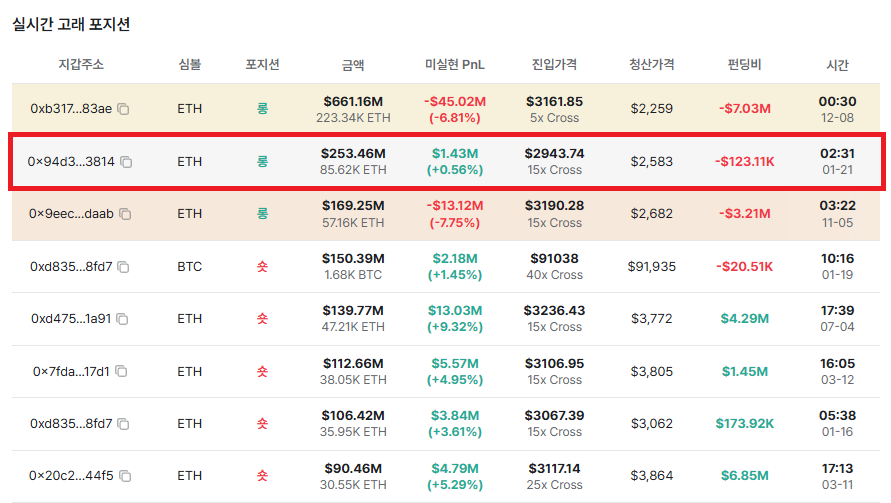This screenshot has width=891, height=503.
Task: Open wallet 0xd475...1a91 address link
Action: 71,319
